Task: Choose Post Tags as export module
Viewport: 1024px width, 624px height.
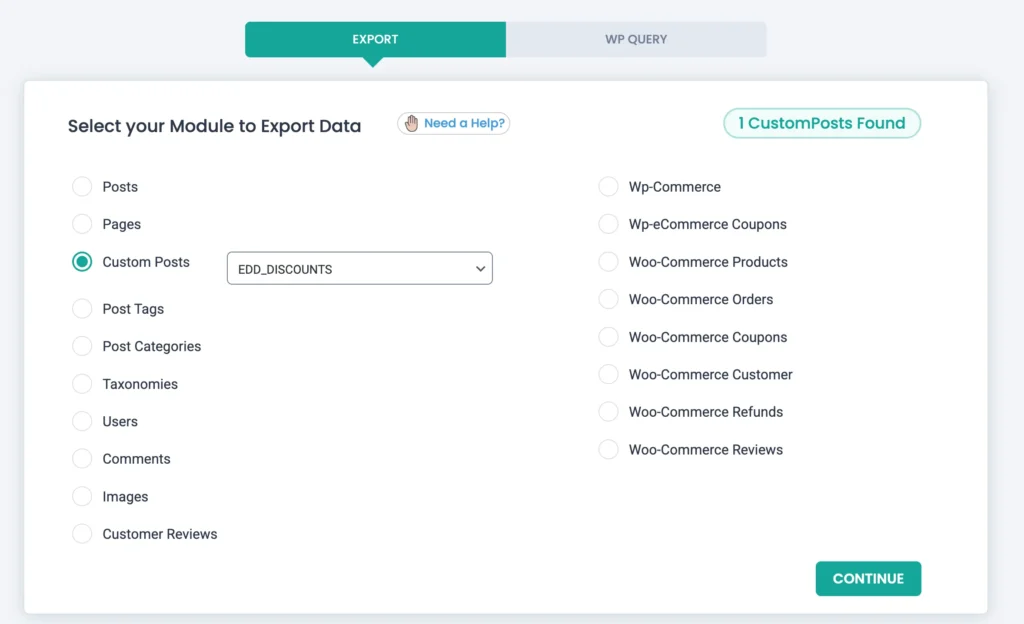Action: [x=82, y=309]
